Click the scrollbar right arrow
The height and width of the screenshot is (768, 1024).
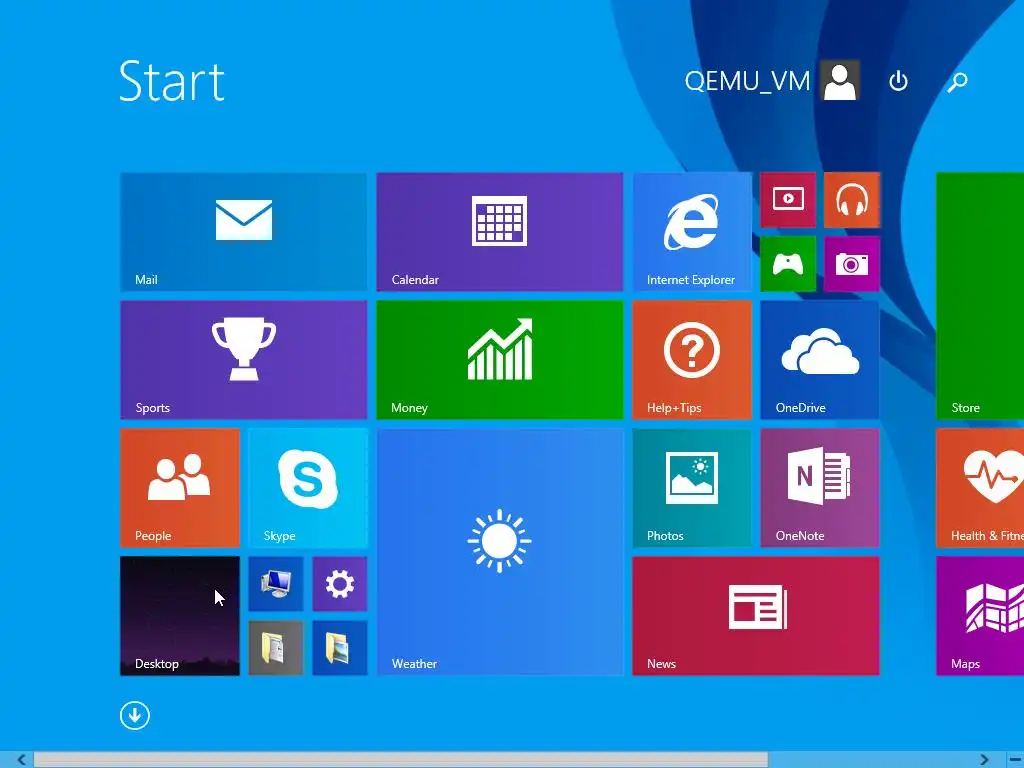984,760
